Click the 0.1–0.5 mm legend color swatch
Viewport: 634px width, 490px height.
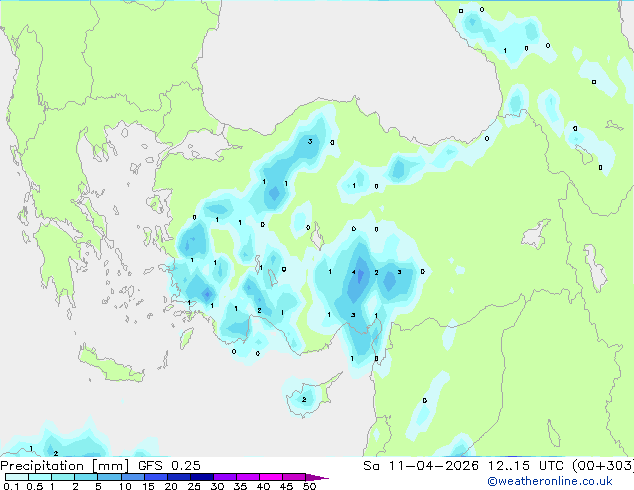(17, 477)
